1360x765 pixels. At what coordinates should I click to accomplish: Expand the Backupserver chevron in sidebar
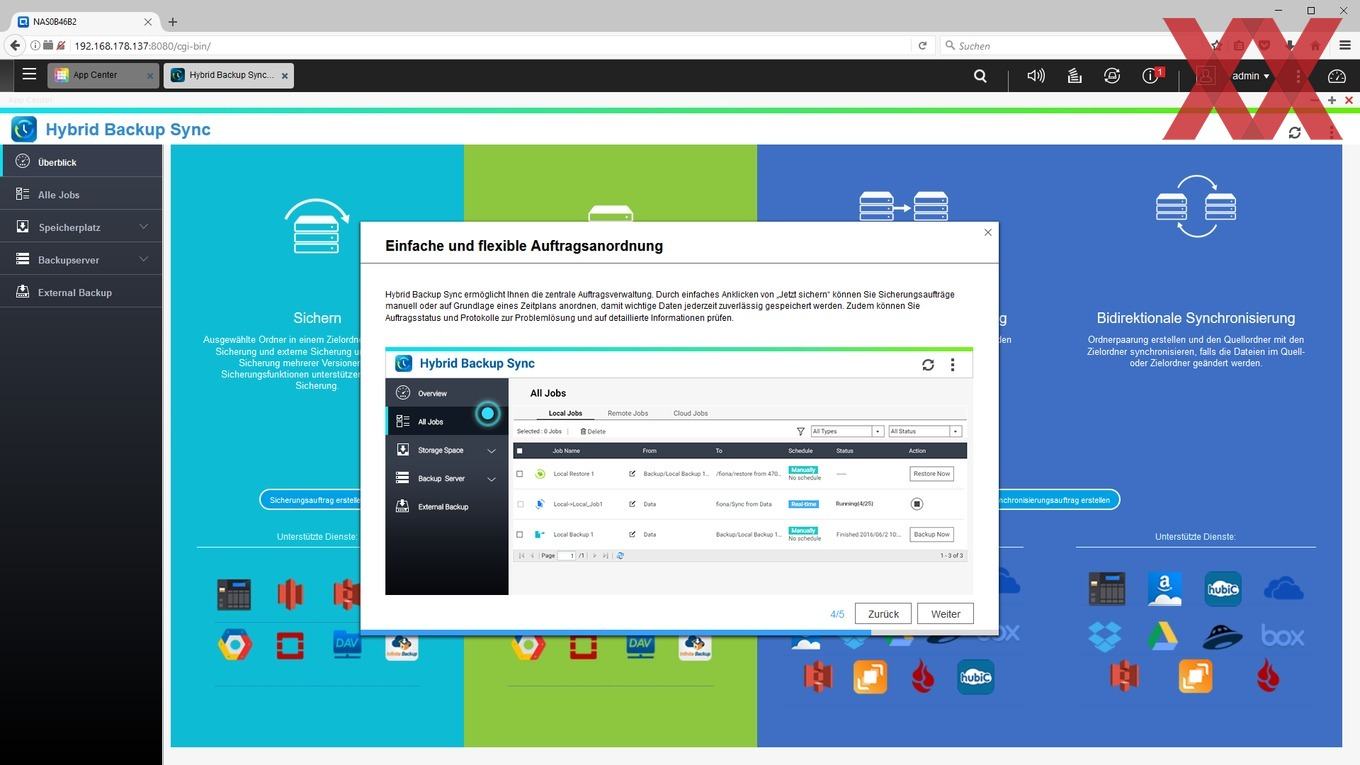click(143, 259)
